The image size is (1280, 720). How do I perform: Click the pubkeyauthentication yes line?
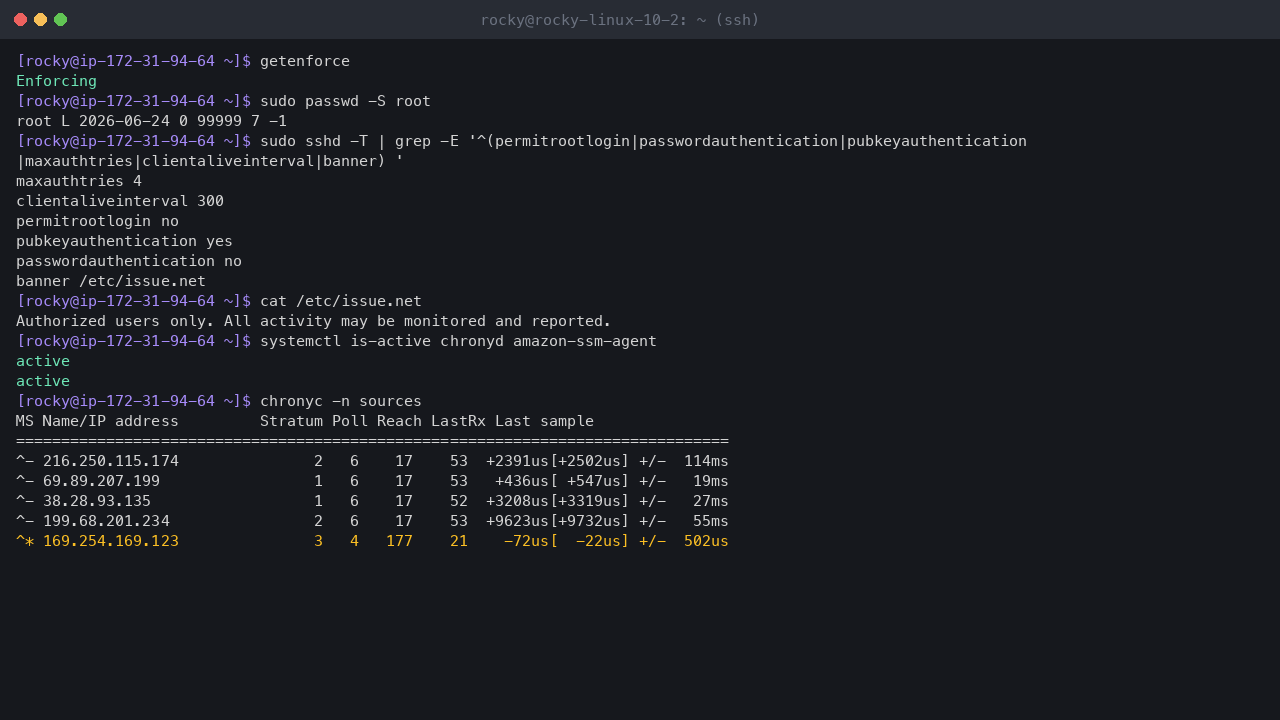coord(124,241)
